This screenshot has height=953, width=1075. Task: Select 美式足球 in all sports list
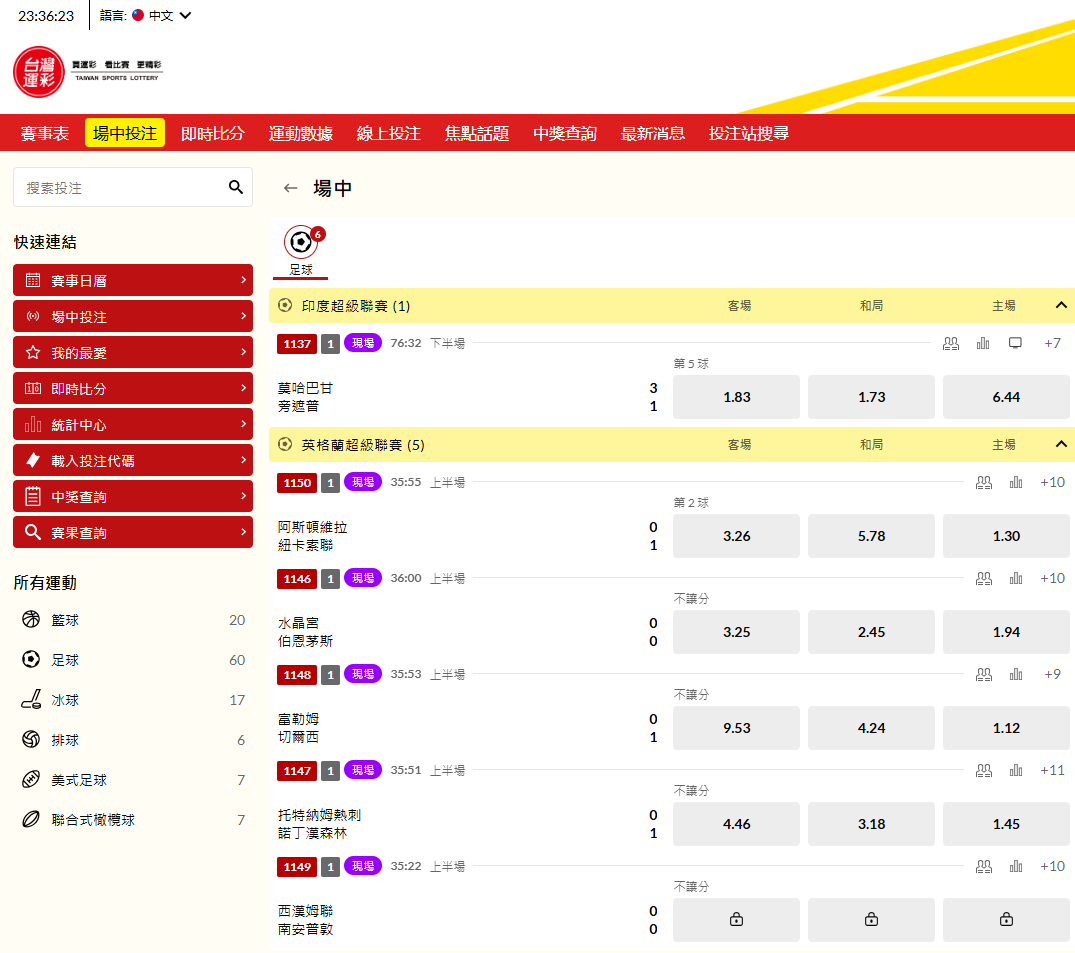133,780
